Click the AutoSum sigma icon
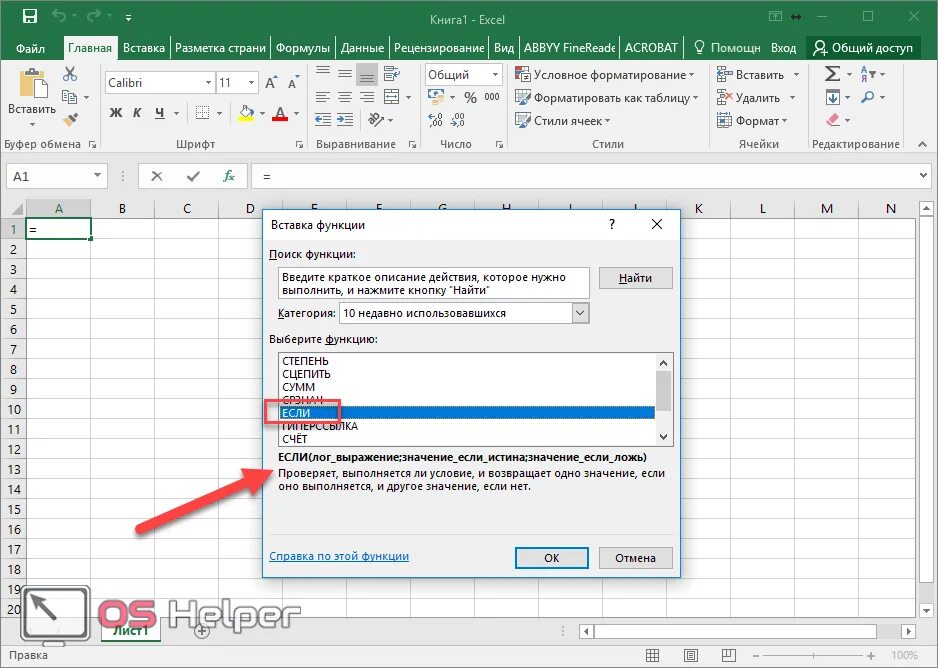Viewport: 938px width, 668px height. pos(832,74)
